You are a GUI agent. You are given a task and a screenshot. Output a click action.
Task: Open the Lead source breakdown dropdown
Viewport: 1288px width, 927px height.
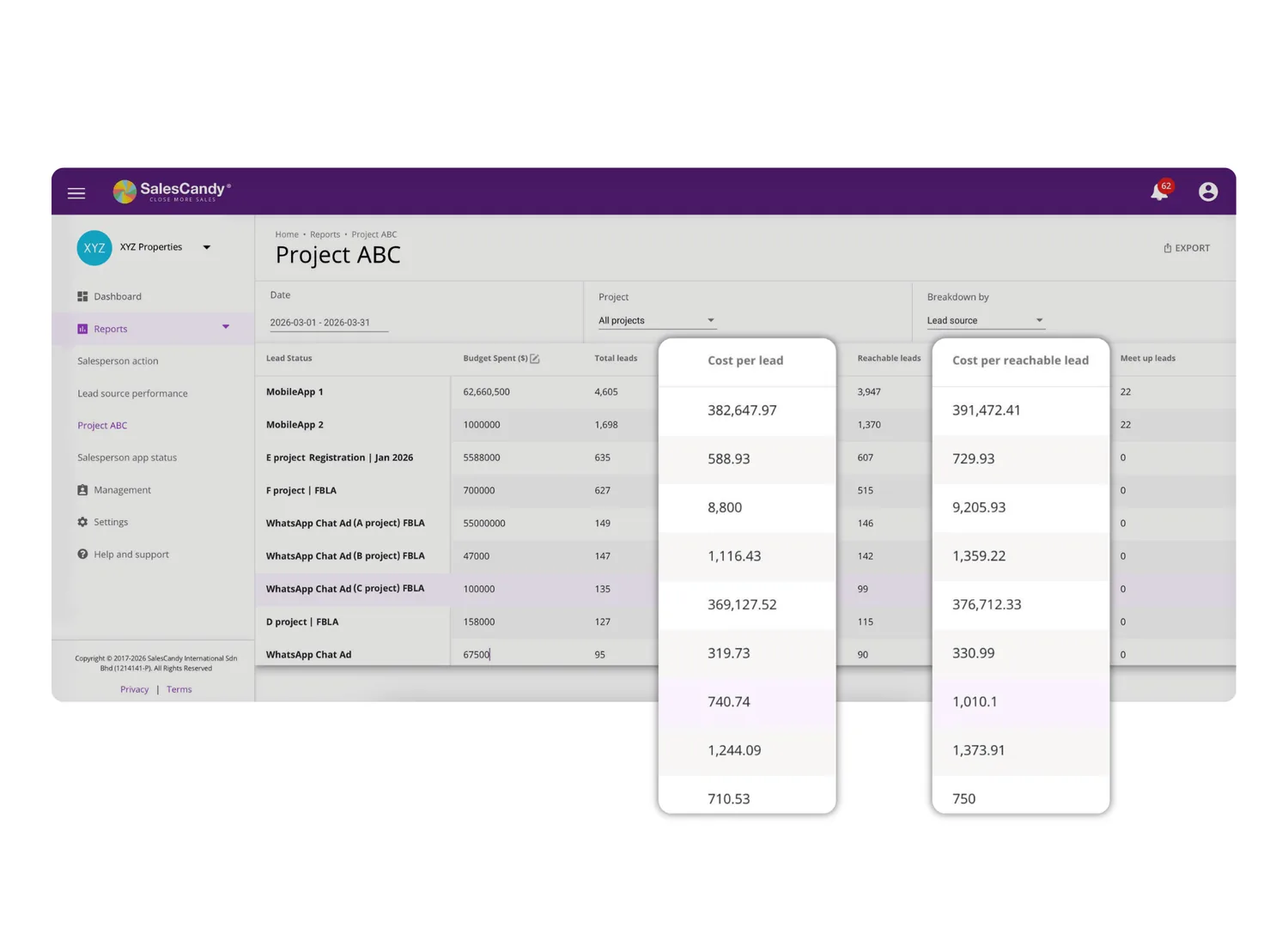(985, 321)
